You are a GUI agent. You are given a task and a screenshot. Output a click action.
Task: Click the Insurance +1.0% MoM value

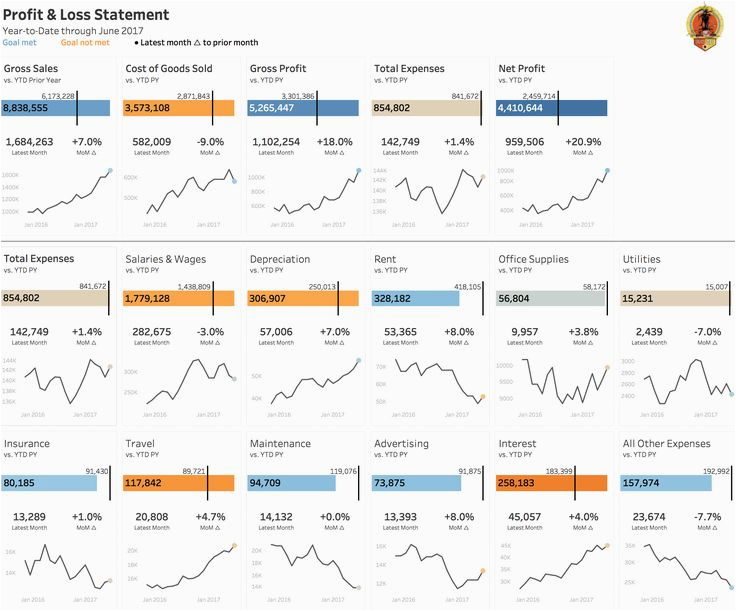tap(86, 516)
